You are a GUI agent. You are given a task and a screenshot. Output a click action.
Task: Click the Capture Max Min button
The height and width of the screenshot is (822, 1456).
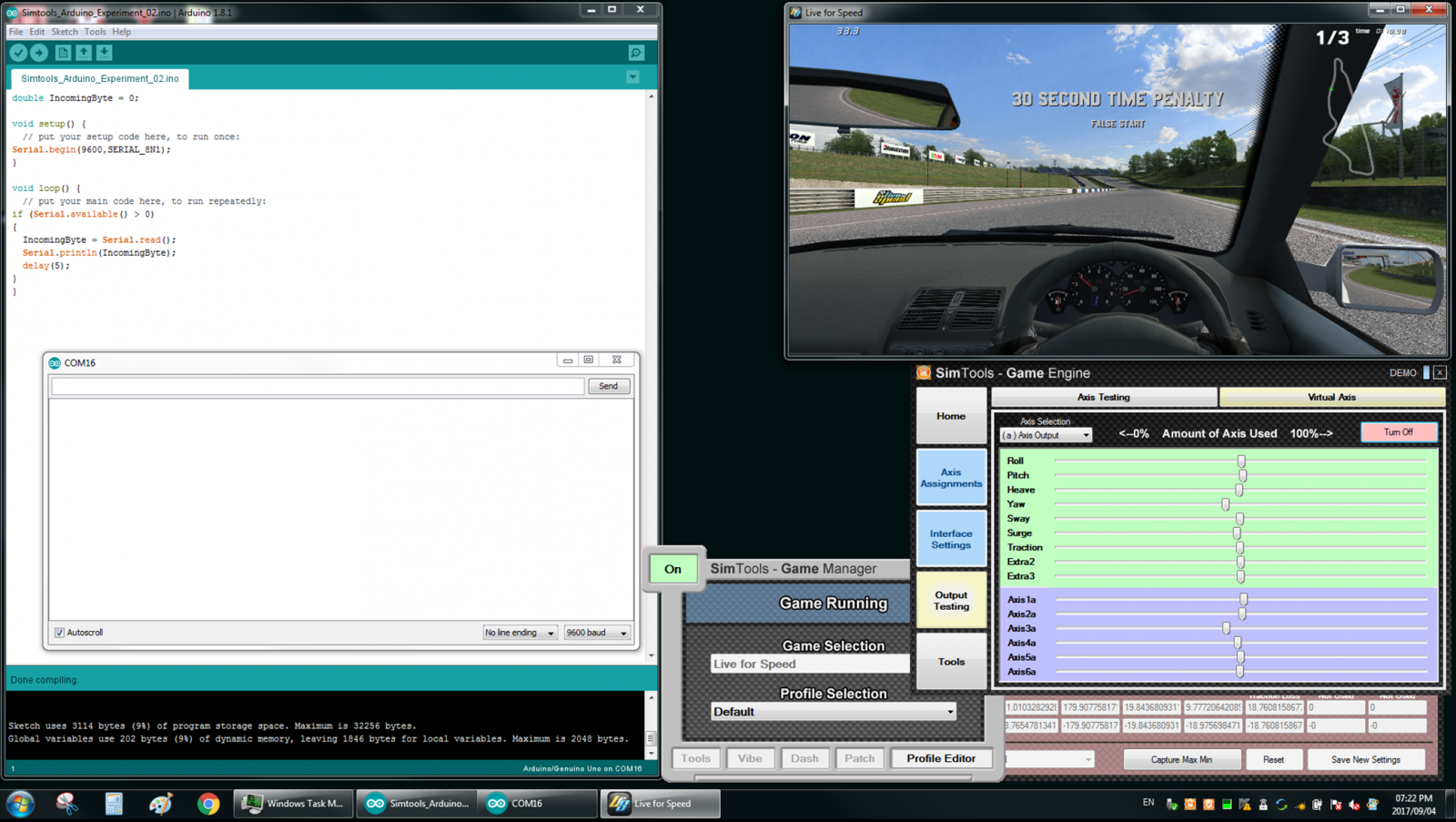[x=1181, y=759]
